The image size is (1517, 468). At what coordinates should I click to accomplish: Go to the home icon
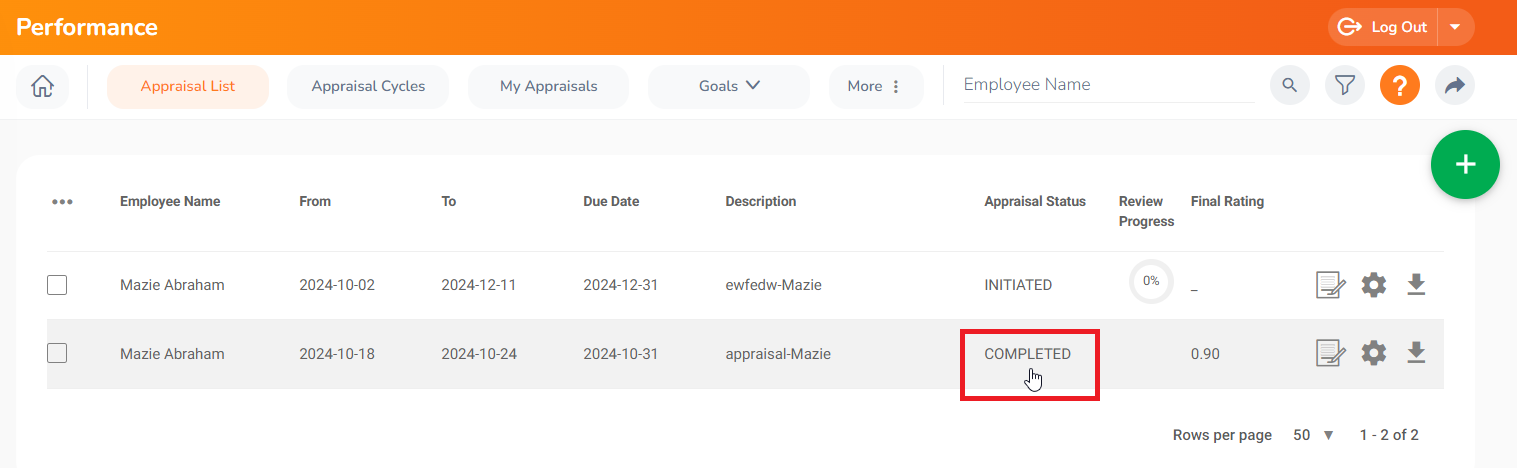pyautogui.click(x=43, y=87)
